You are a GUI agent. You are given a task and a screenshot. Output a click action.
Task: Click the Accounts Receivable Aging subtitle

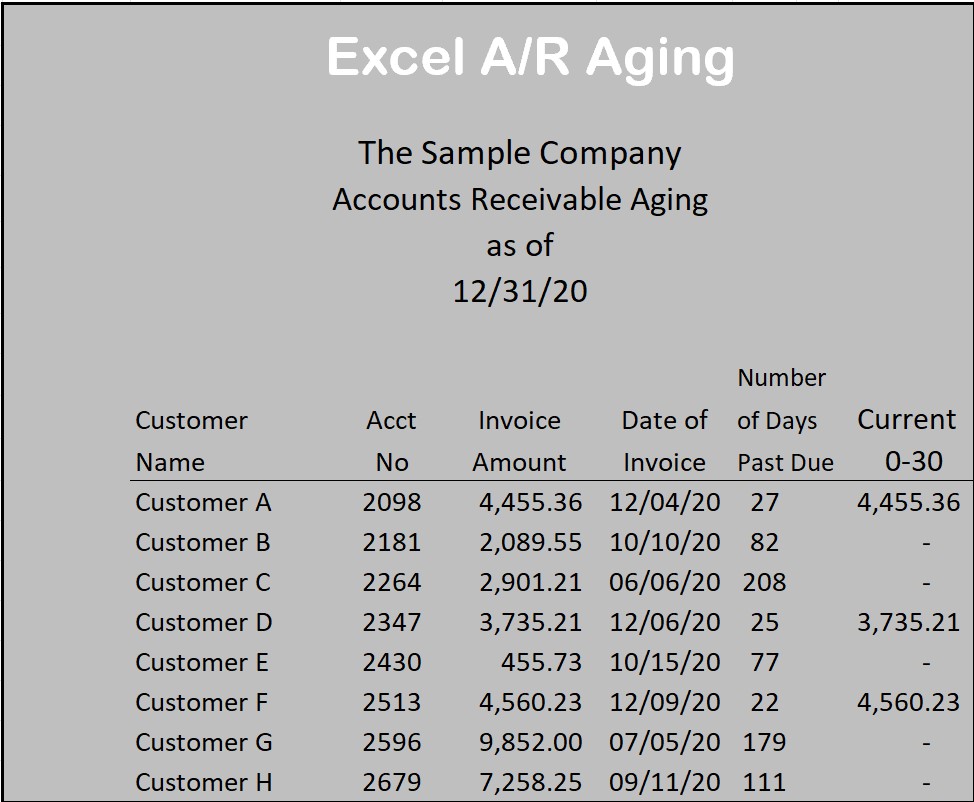[520, 199]
